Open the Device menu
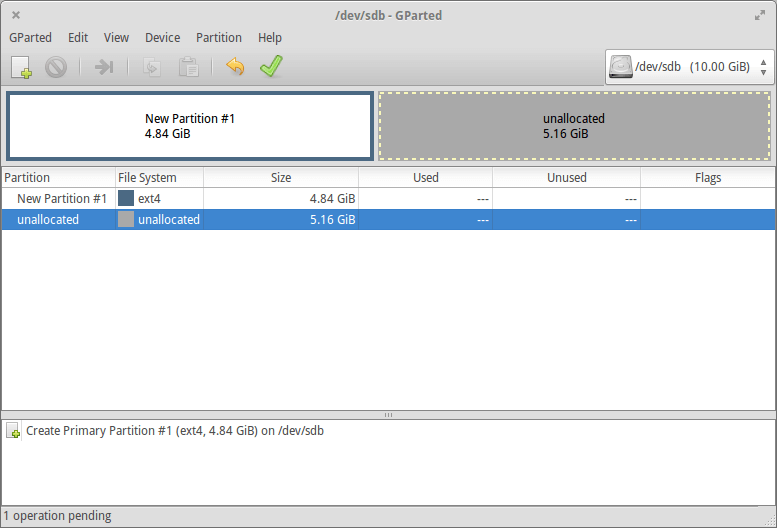777x528 pixels. click(x=162, y=38)
